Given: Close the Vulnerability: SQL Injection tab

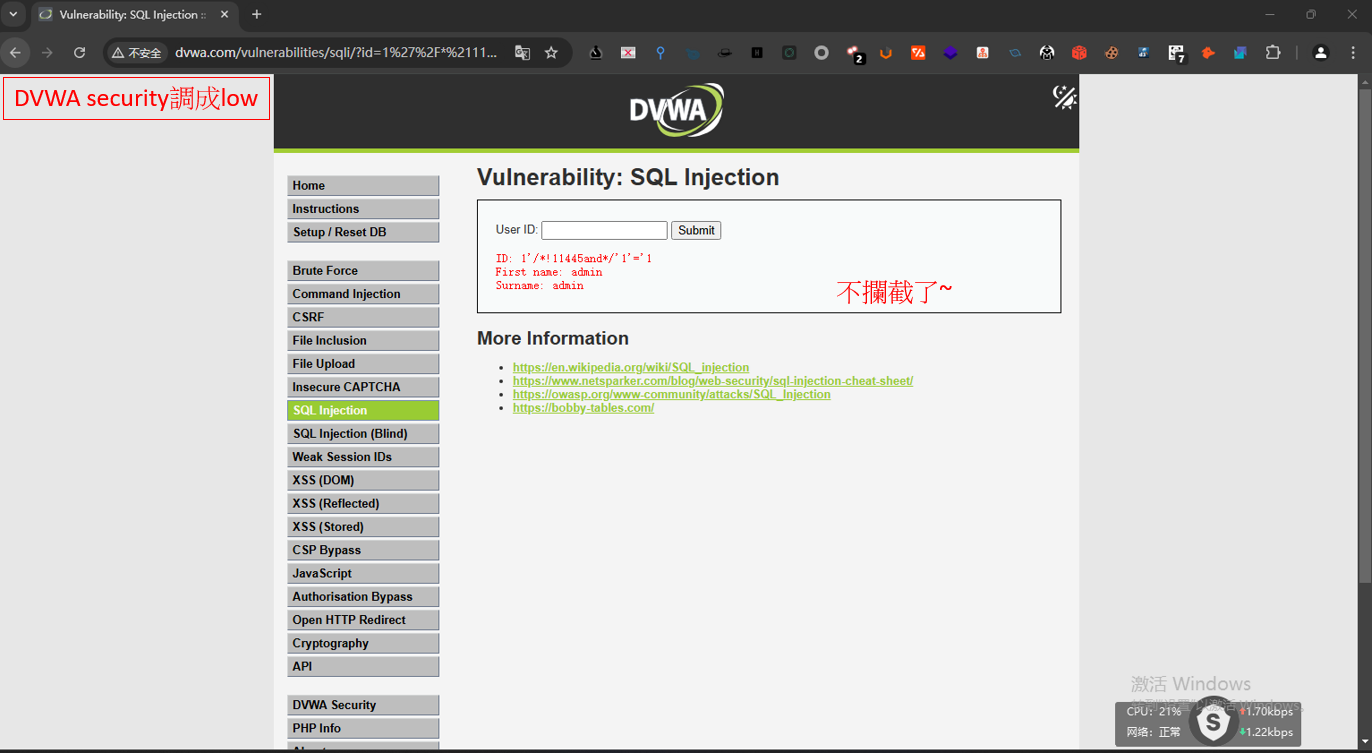Looking at the screenshot, I should [x=224, y=15].
